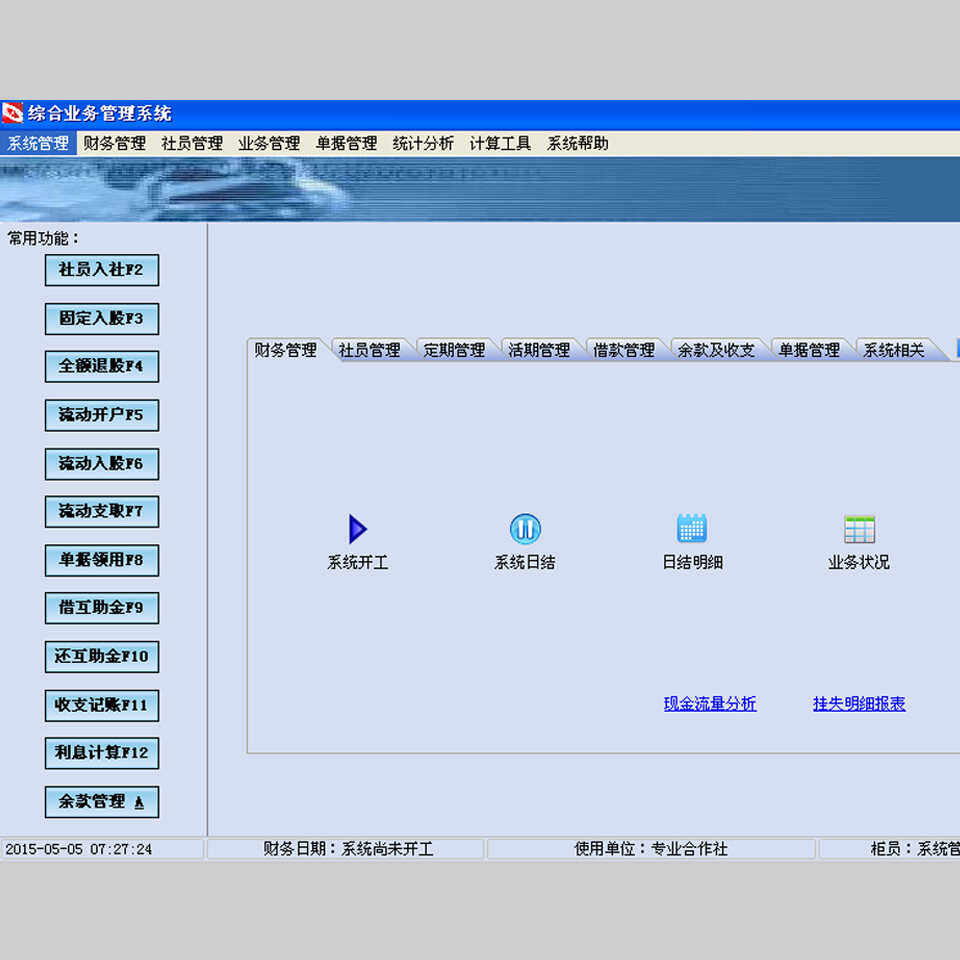The image size is (960, 960).
Task: Switch to the 余款及收支 tab
Action: (x=716, y=350)
